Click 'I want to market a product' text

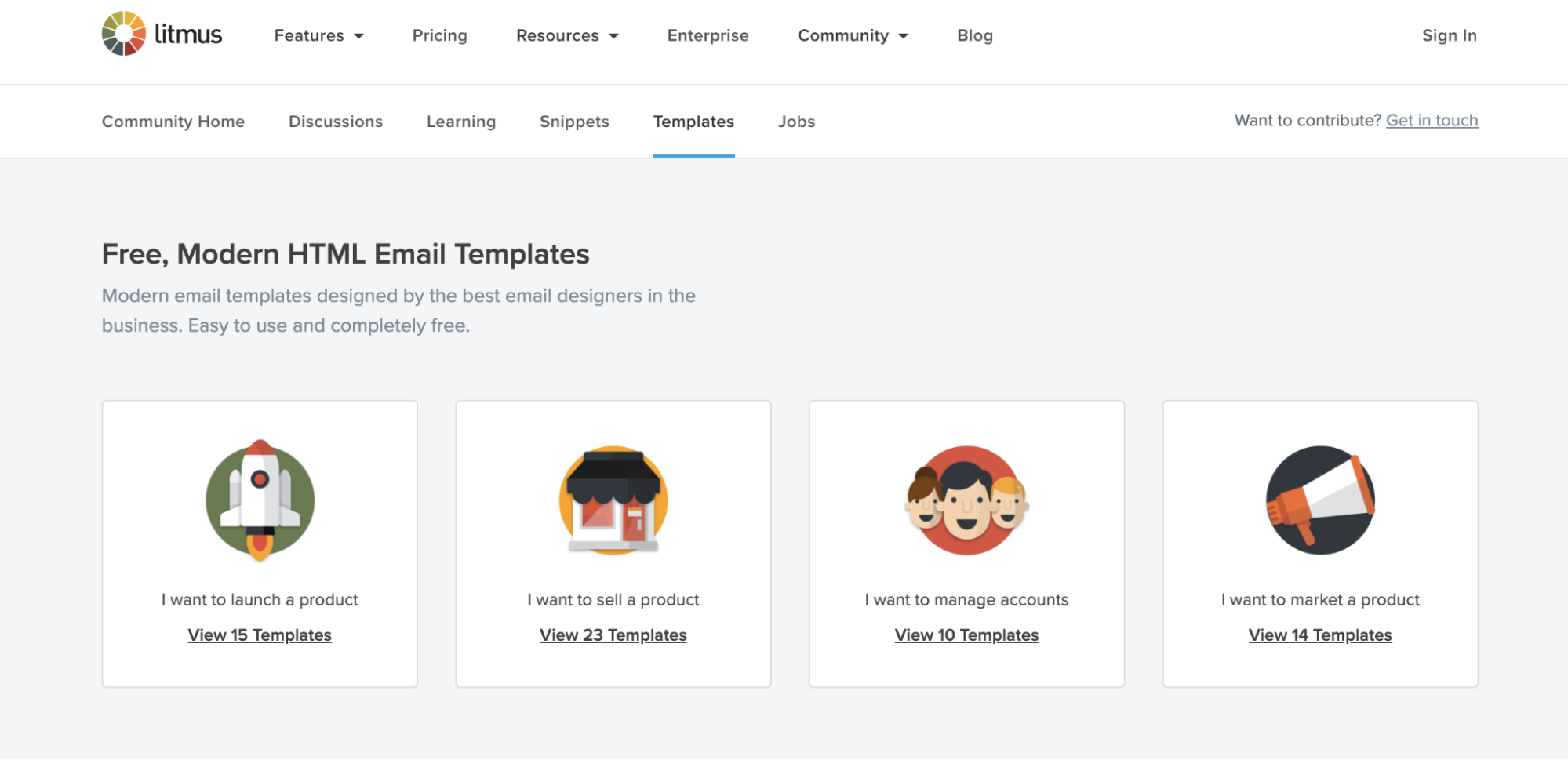[1321, 600]
